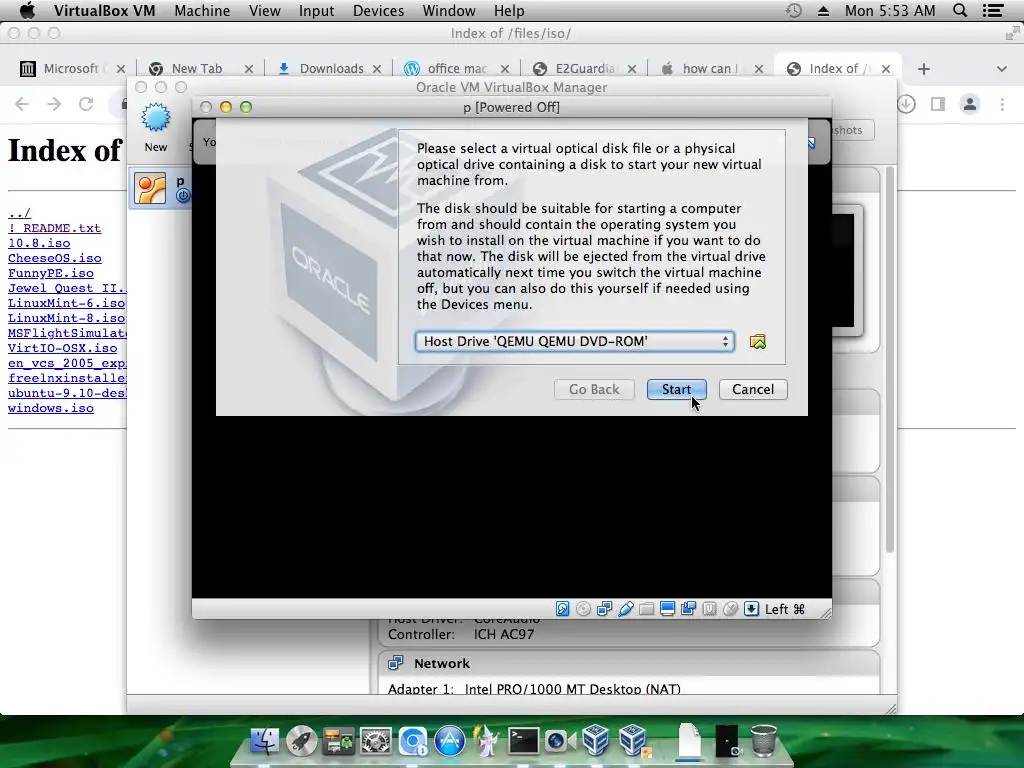Expand the browser tab search chevron

coord(1001,69)
